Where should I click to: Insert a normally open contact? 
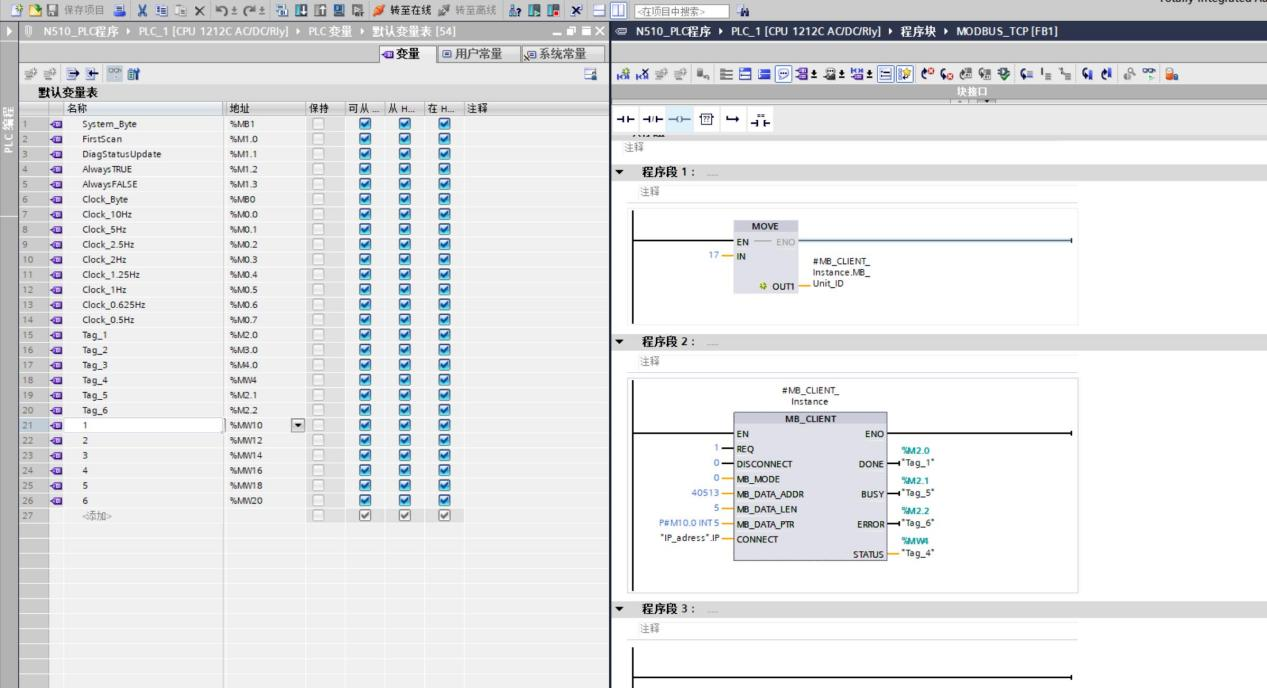(627, 121)
